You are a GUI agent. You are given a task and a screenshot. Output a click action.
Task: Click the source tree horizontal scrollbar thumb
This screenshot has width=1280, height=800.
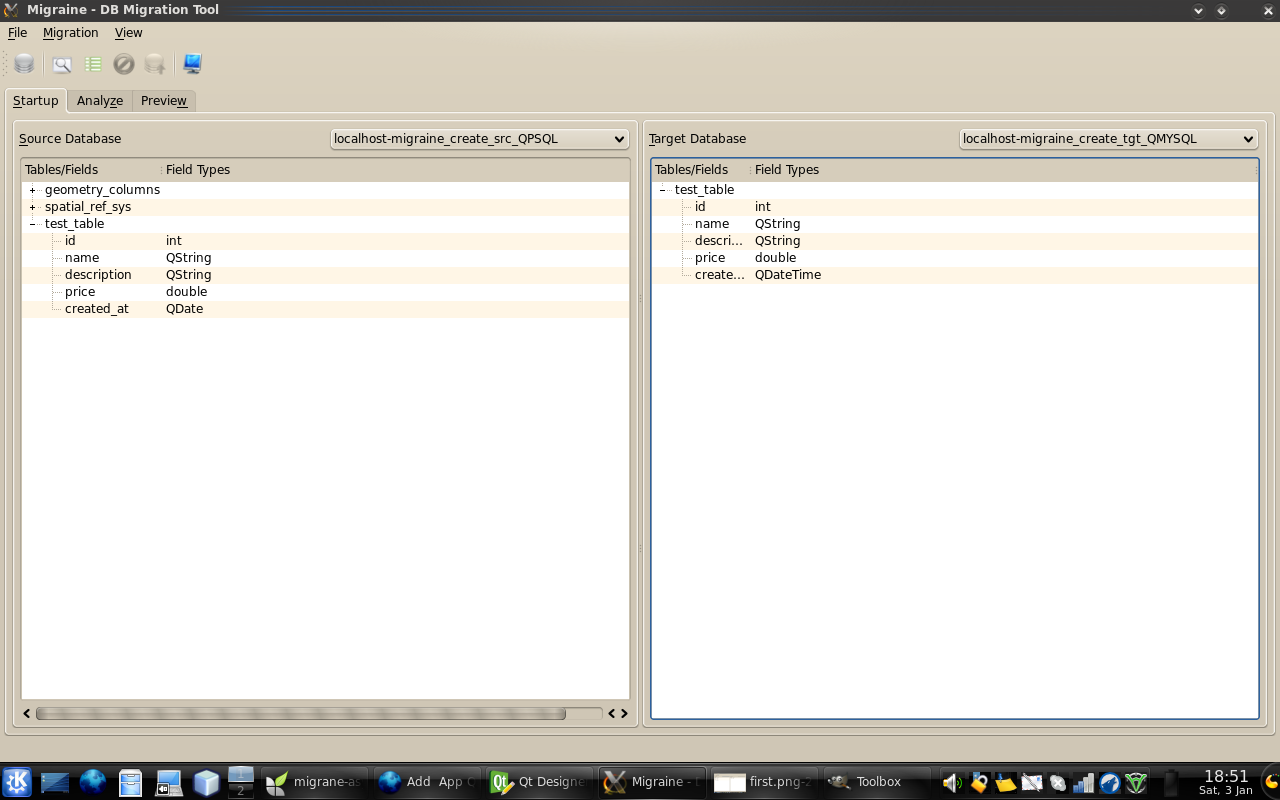[x=301, y=714]
